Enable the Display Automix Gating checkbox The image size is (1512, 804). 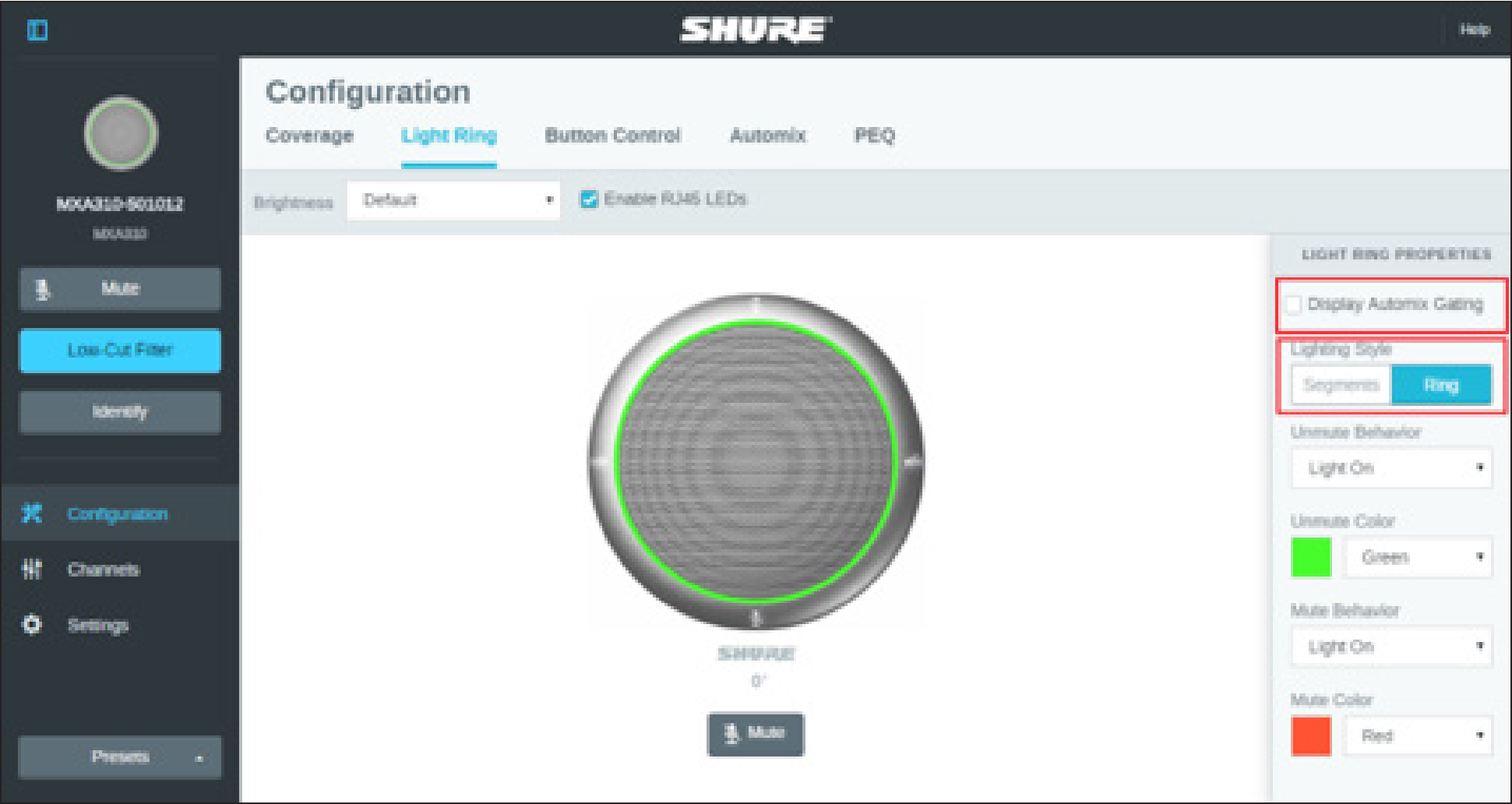[1295, 305]
